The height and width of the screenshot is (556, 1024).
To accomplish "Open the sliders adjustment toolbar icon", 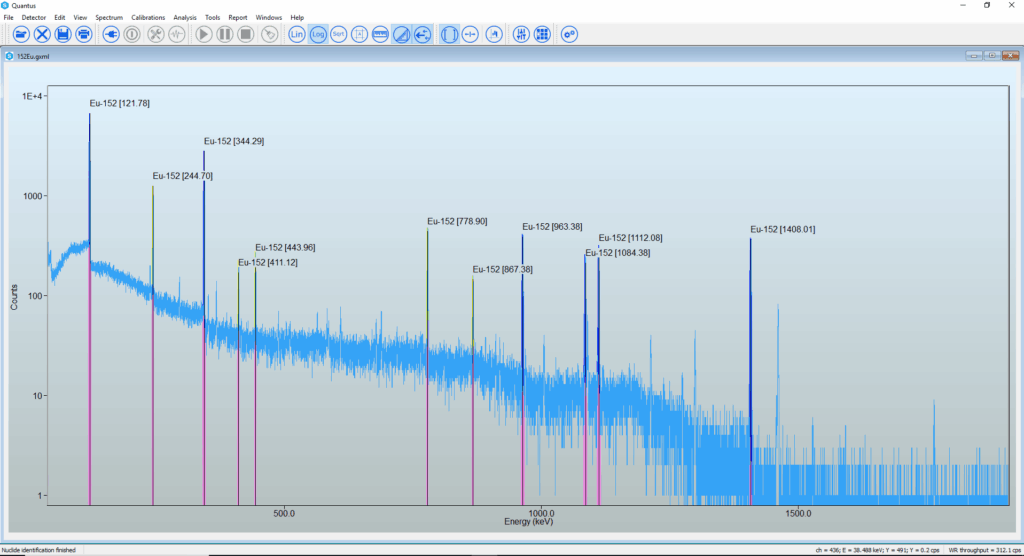I will (x=521, y=35).
